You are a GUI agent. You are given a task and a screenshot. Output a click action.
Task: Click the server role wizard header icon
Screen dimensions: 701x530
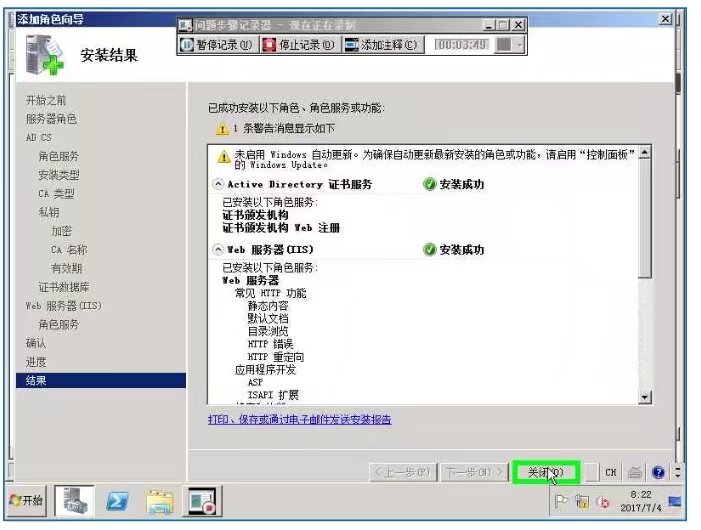[44, 55]
